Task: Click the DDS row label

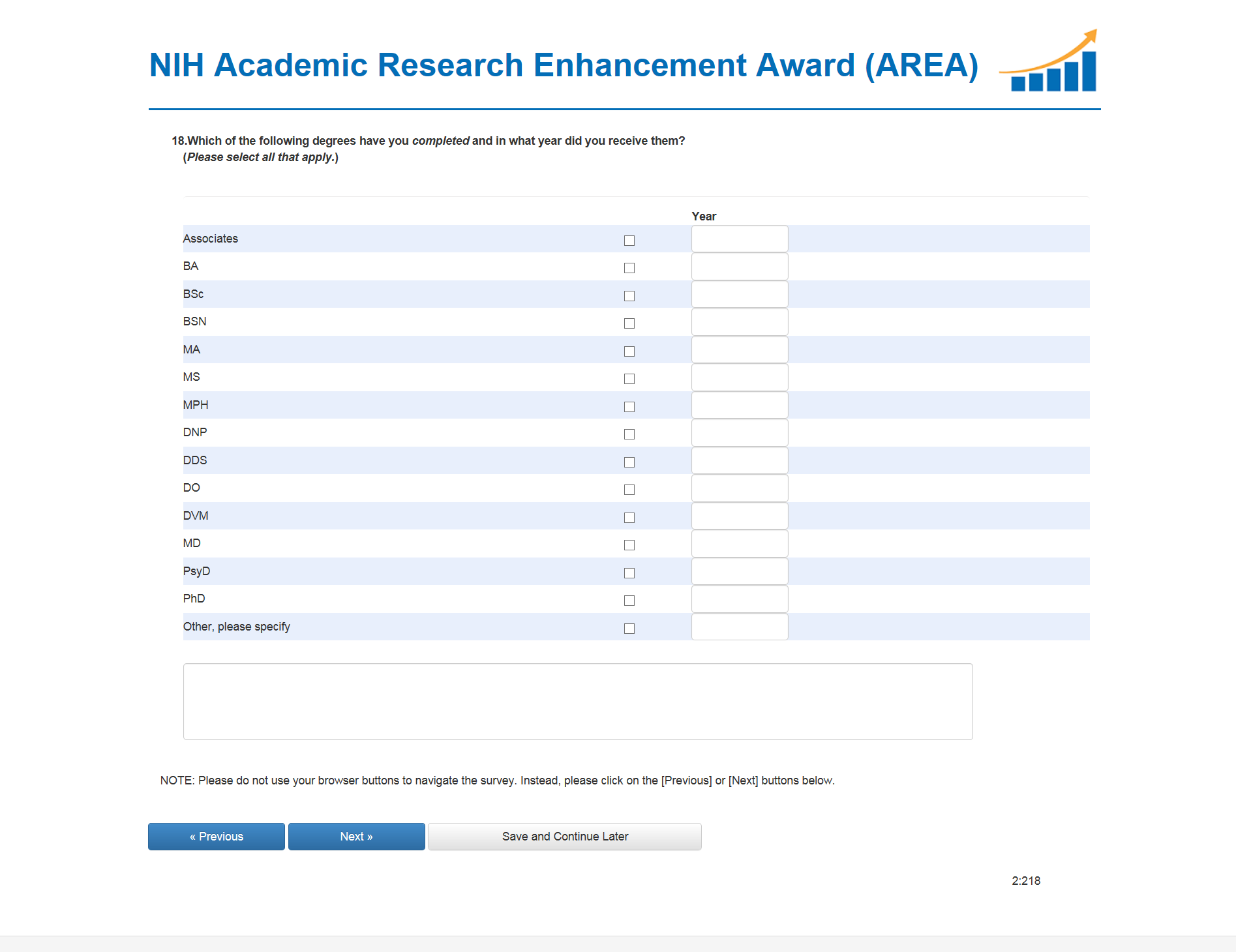Action: [195, 460]
